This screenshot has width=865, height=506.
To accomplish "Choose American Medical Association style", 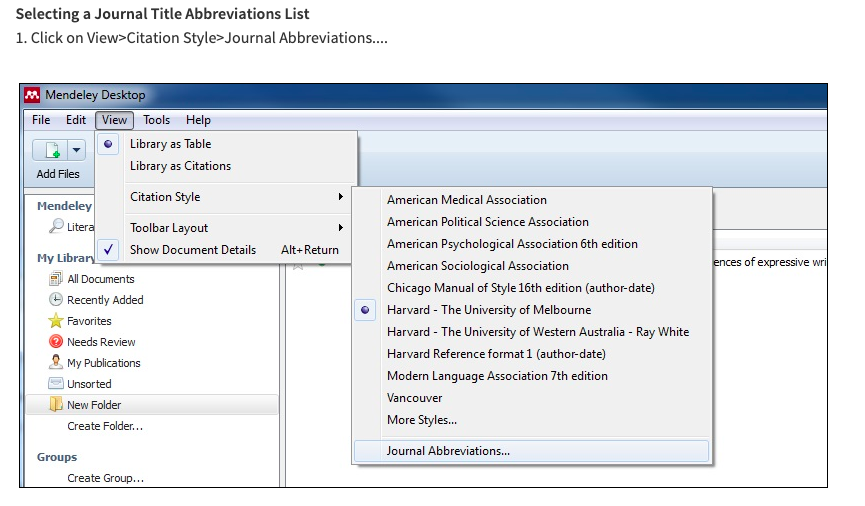I will tap(467, 200).
